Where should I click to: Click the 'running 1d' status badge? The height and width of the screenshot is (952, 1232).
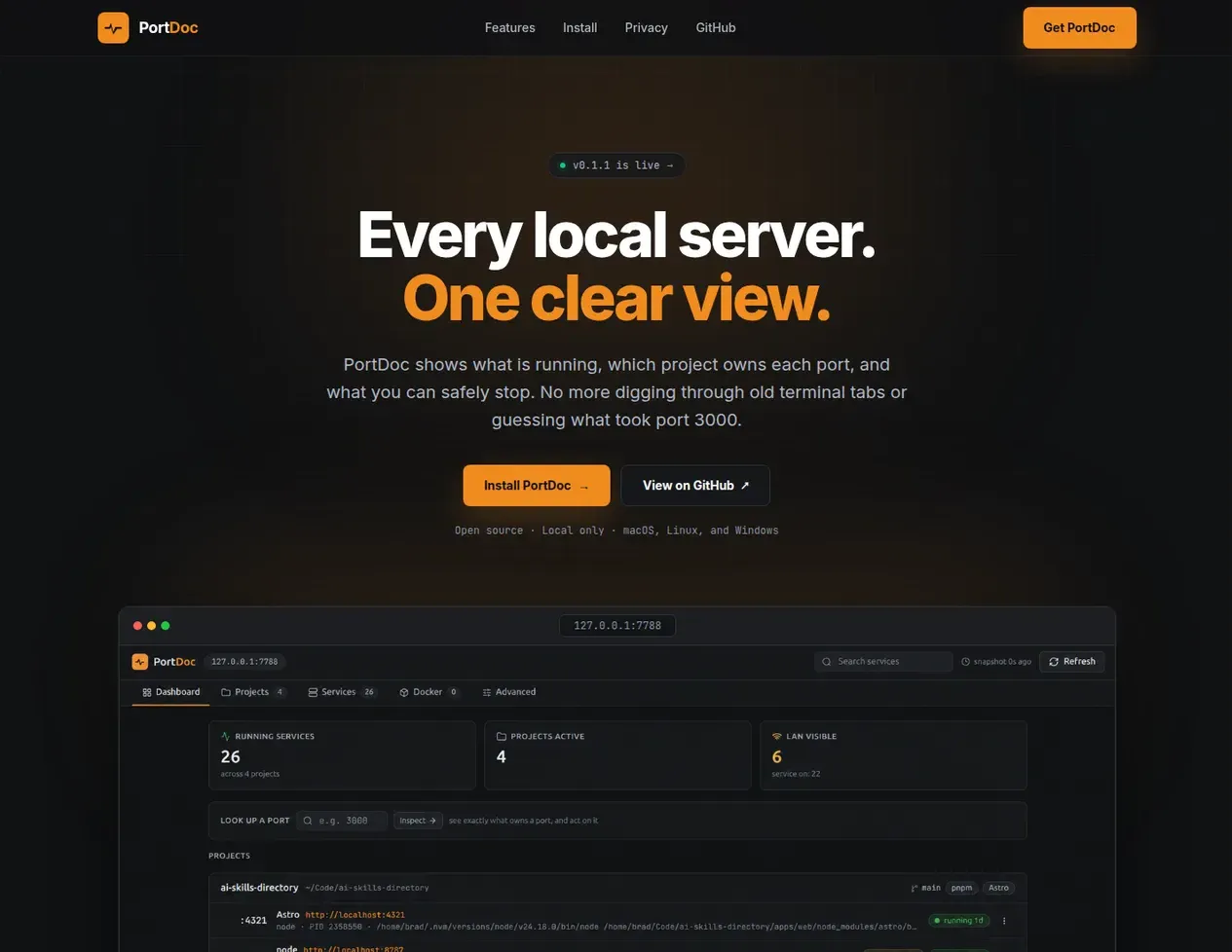pyautogui.click(x=959, y=921)
